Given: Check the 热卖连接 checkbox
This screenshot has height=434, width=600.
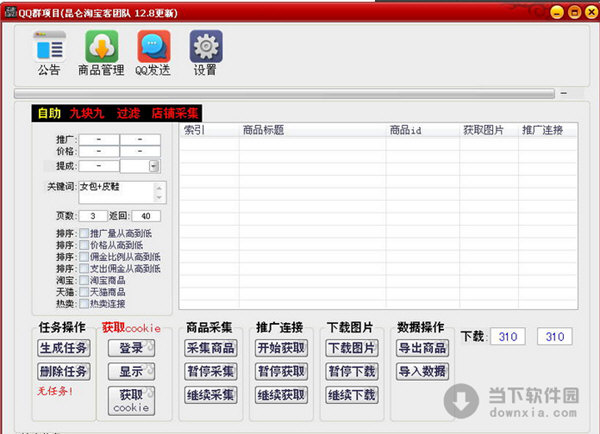Looking at the screenshot, I should point(84,304).
